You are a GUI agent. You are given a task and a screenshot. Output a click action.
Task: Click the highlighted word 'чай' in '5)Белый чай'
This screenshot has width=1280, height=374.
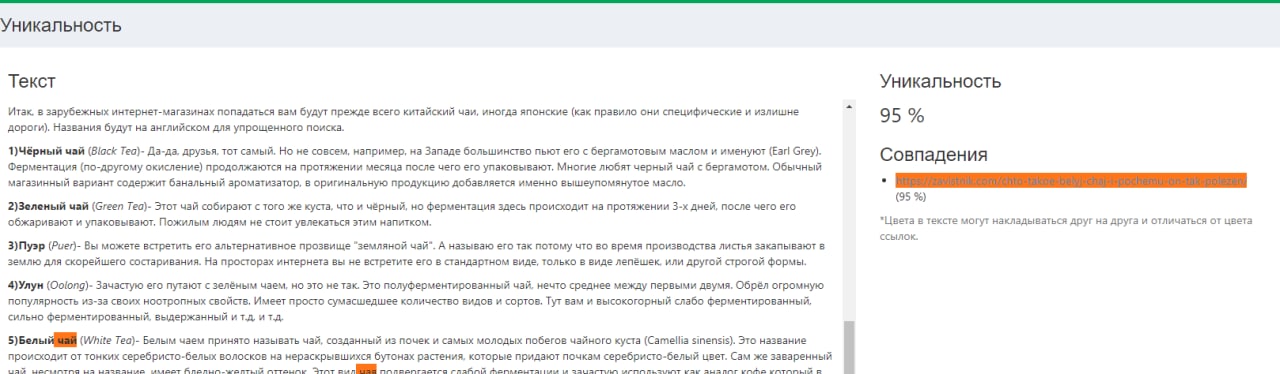click(x=67, y=339)
